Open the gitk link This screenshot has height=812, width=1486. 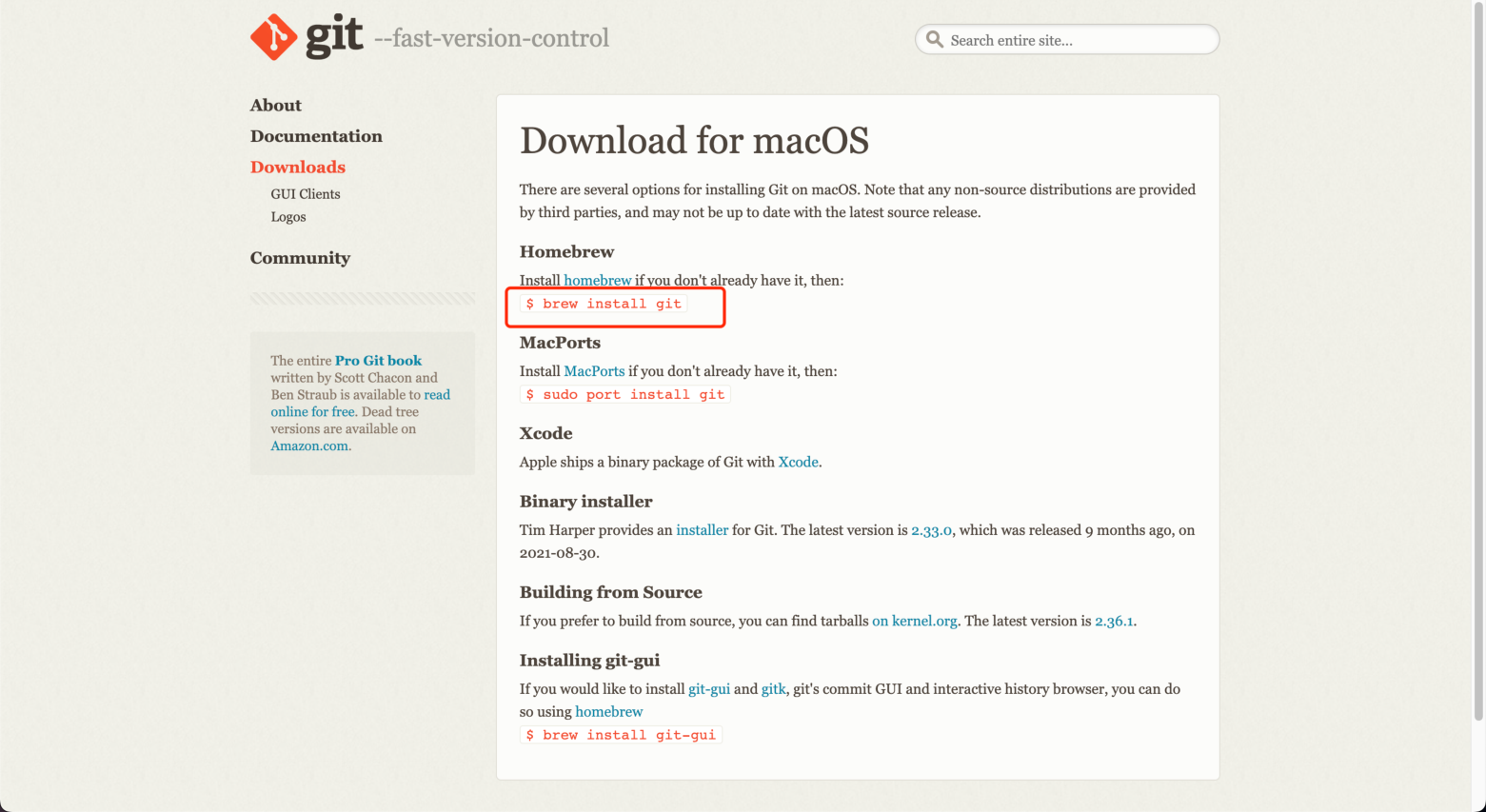[x=774, y=689]
